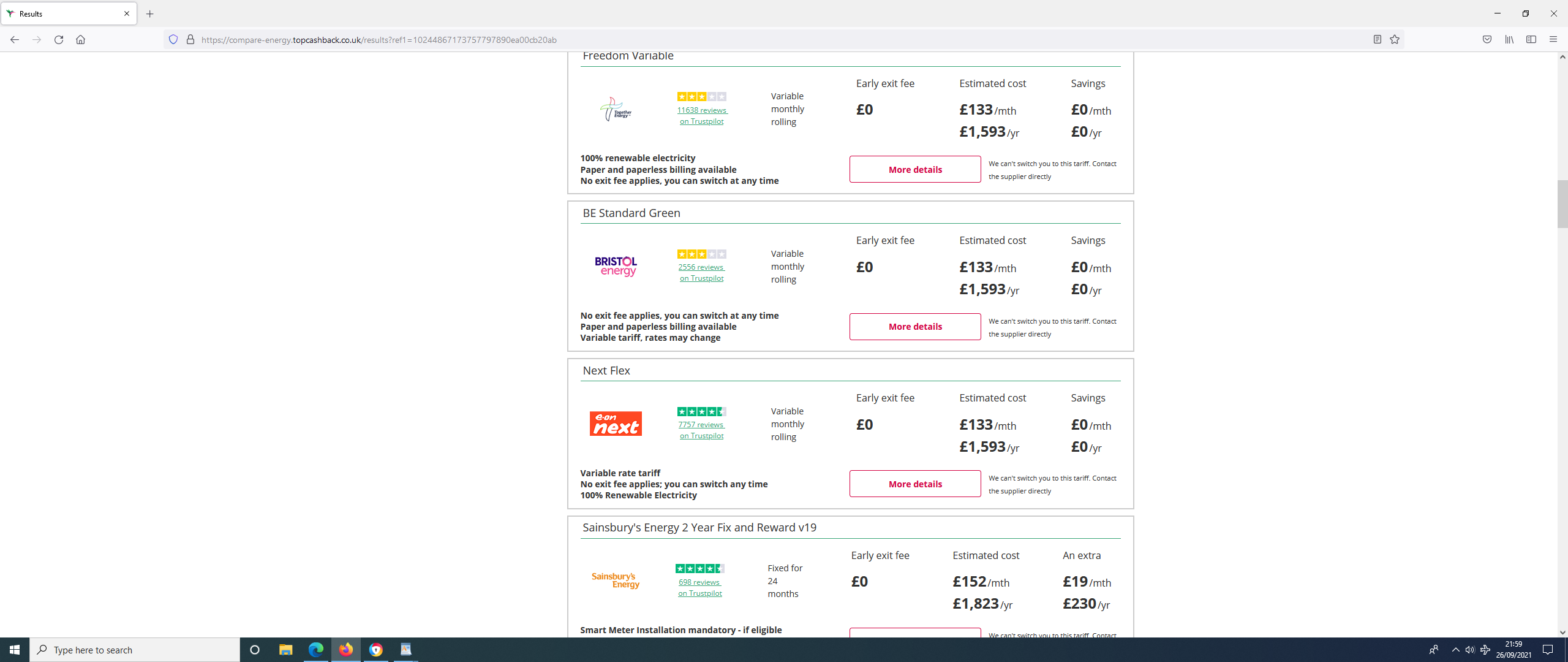
Task: Click the page vertical scrollbar thumb
Action: pyautogui.click(x=1562, y=204)
